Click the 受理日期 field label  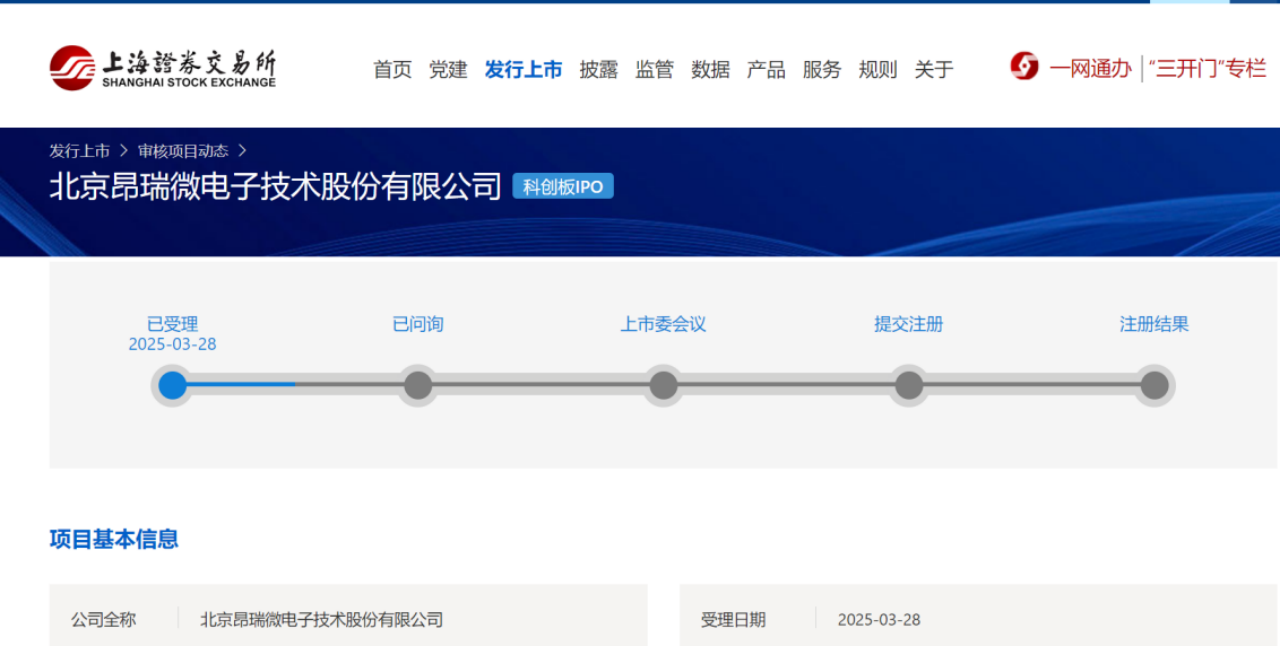click(733, 620)
